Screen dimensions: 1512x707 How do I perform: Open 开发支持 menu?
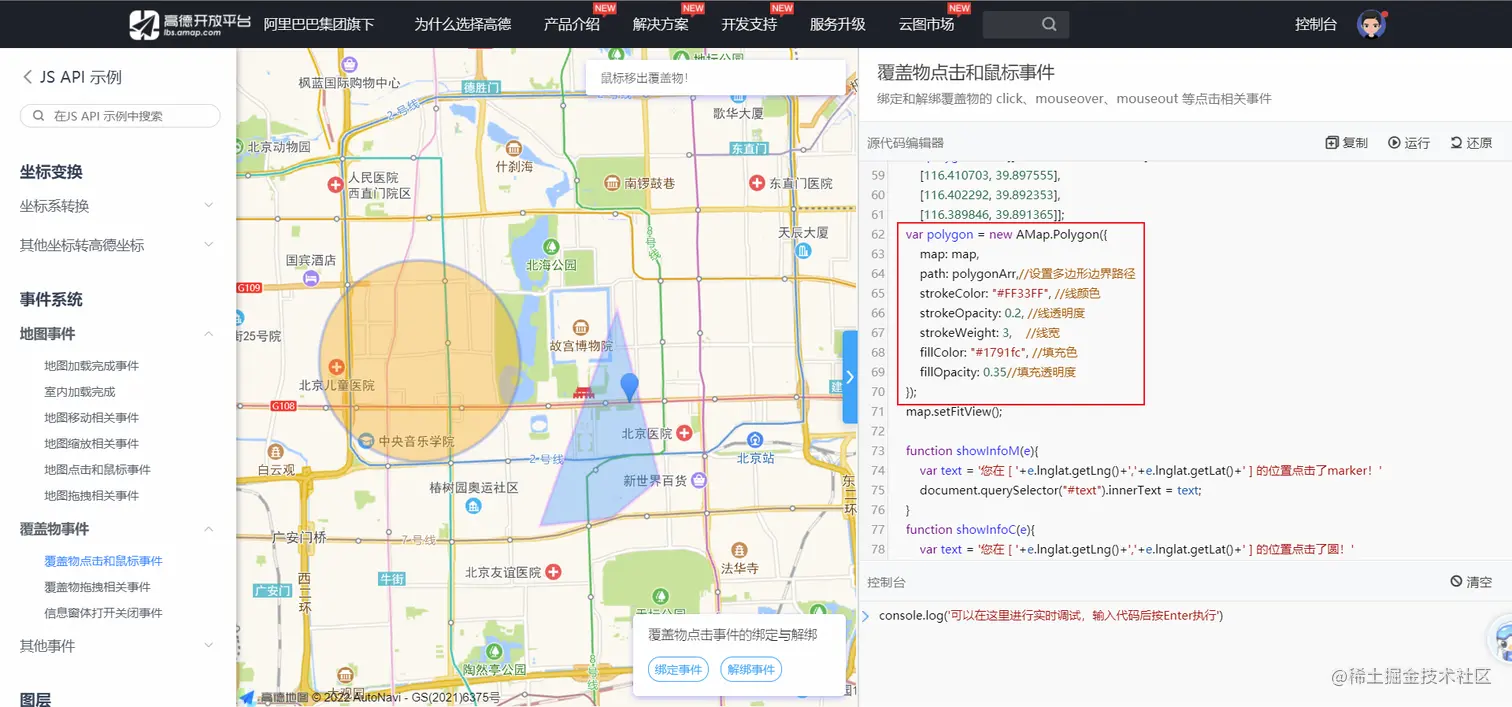(750, 24)
